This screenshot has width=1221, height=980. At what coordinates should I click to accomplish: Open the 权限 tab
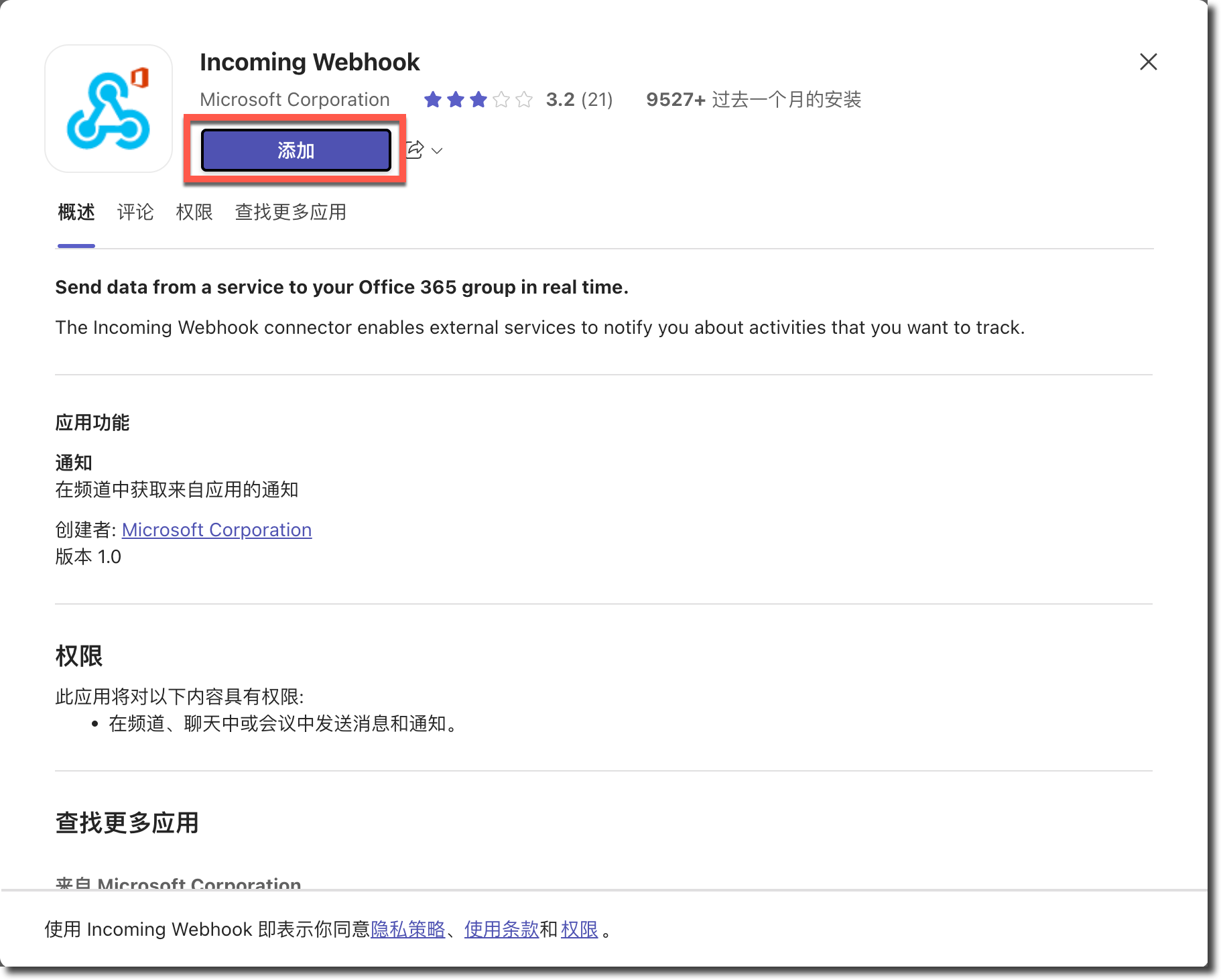click(x=194, y=212)
